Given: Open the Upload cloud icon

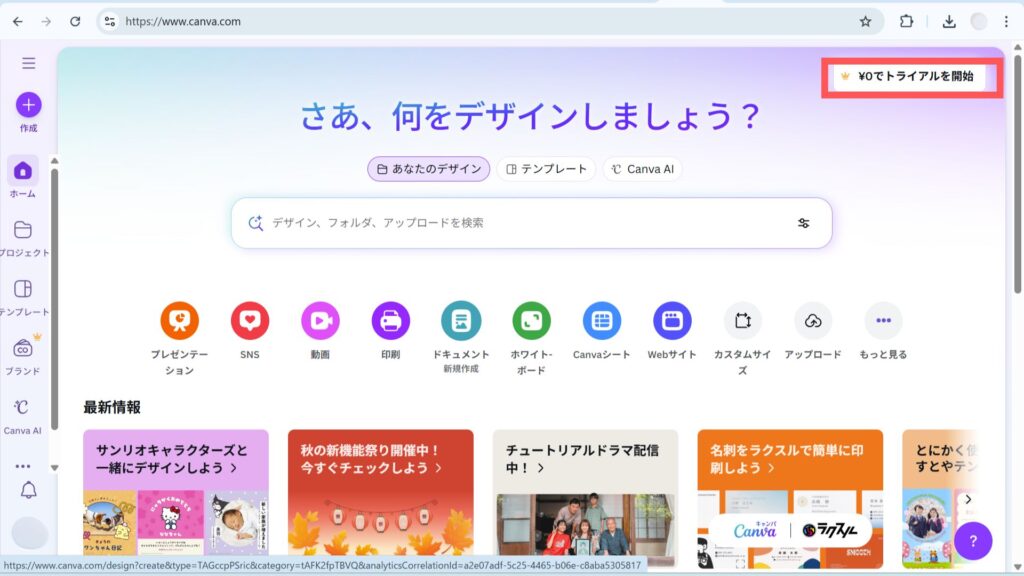Looking at the screenshot, I should 813,321.
